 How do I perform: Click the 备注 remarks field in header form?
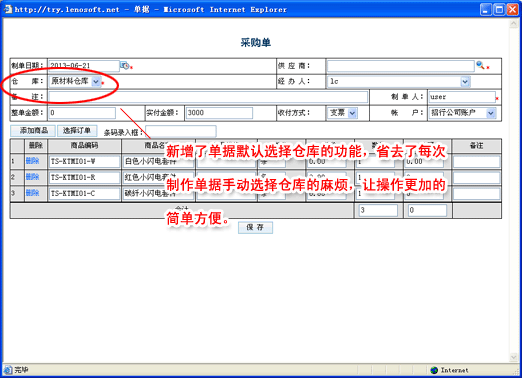tap(208, 97)
